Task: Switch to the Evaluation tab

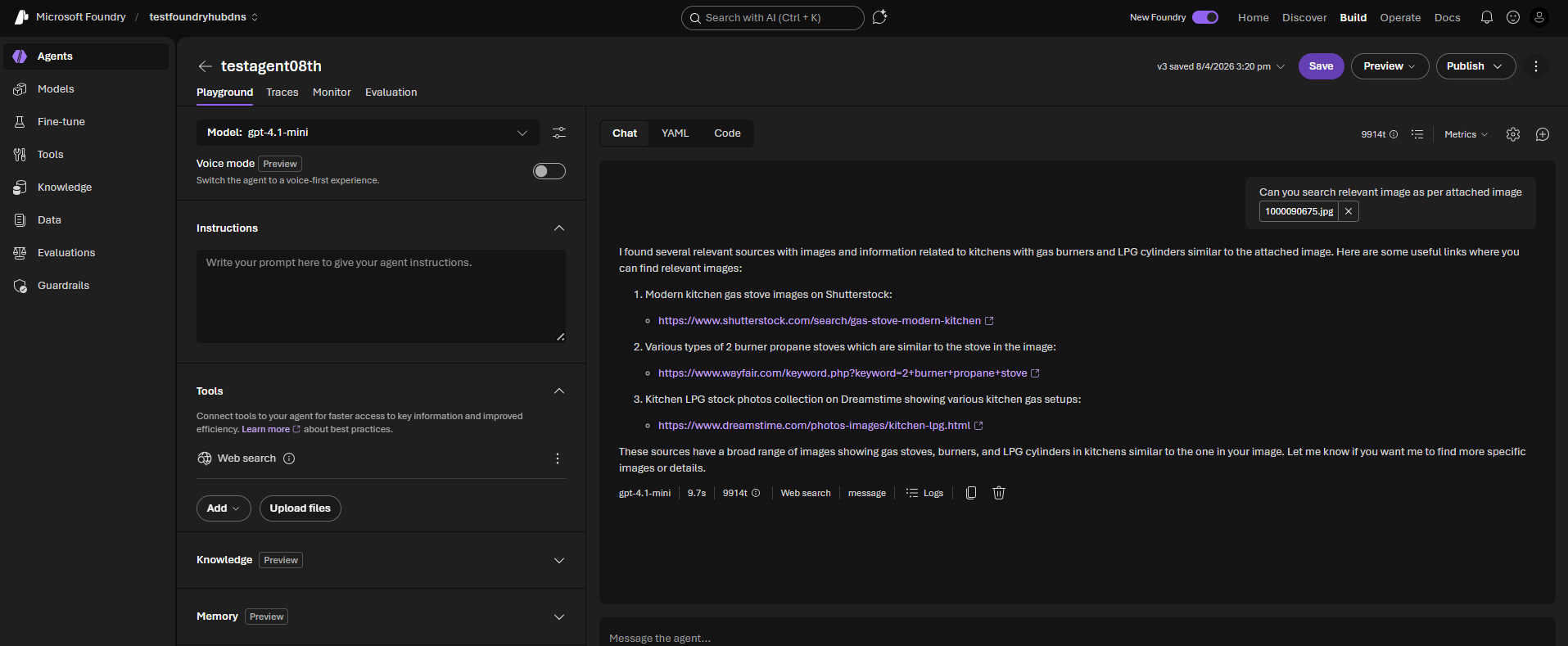Action: tap(391, 93)
